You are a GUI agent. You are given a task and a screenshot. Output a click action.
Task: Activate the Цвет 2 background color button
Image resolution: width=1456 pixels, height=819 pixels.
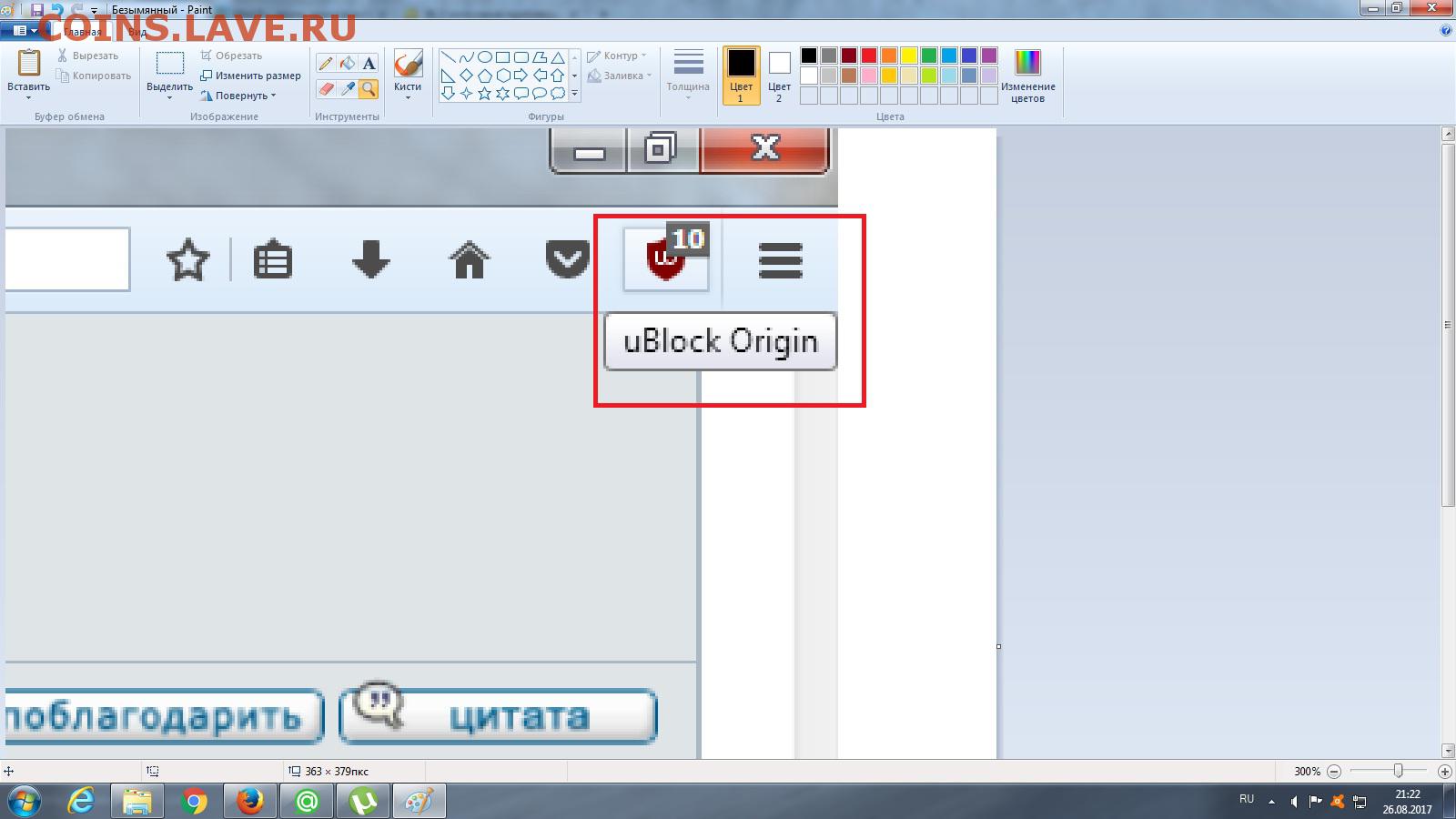pos(779,76)
